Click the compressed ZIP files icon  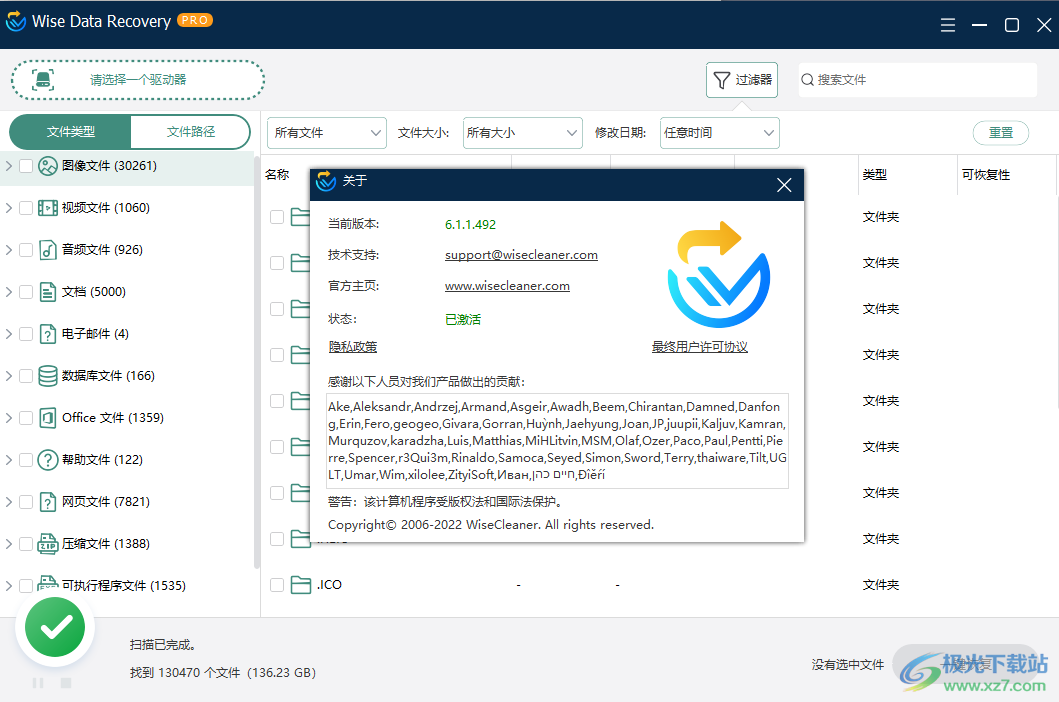tap(47, 544)
